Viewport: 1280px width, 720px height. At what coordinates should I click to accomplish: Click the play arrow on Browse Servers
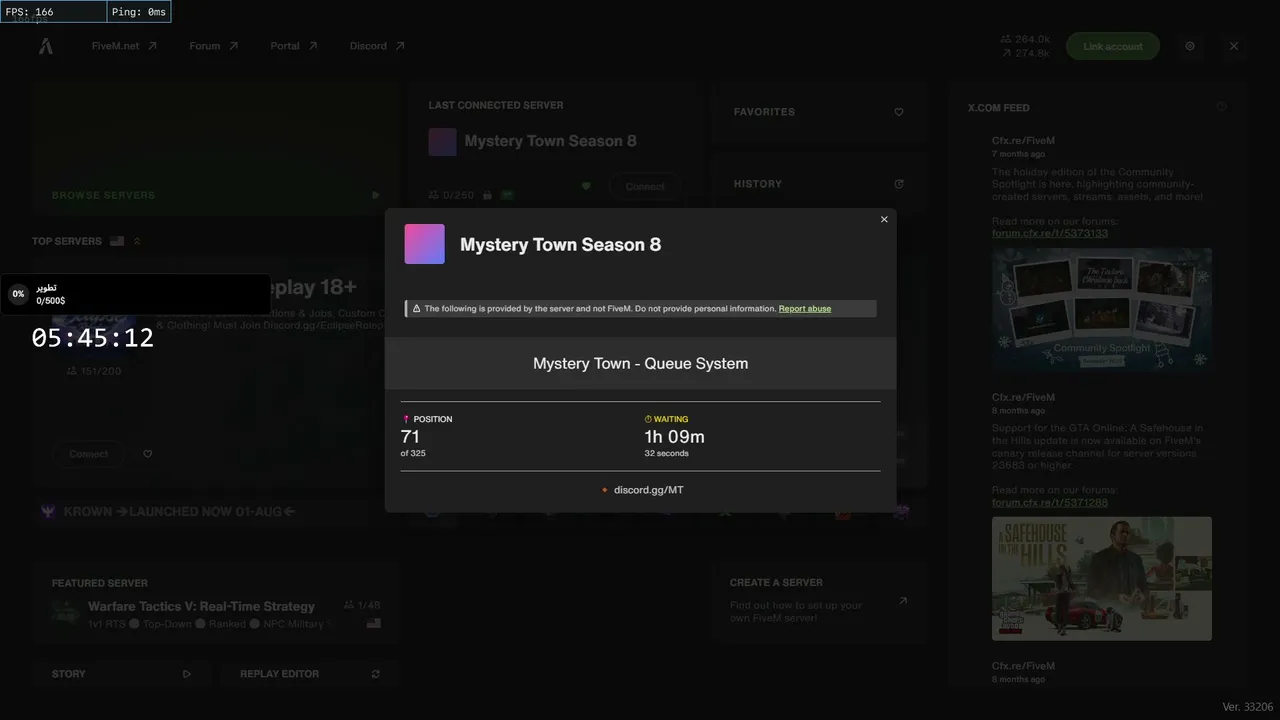point(376,195)
